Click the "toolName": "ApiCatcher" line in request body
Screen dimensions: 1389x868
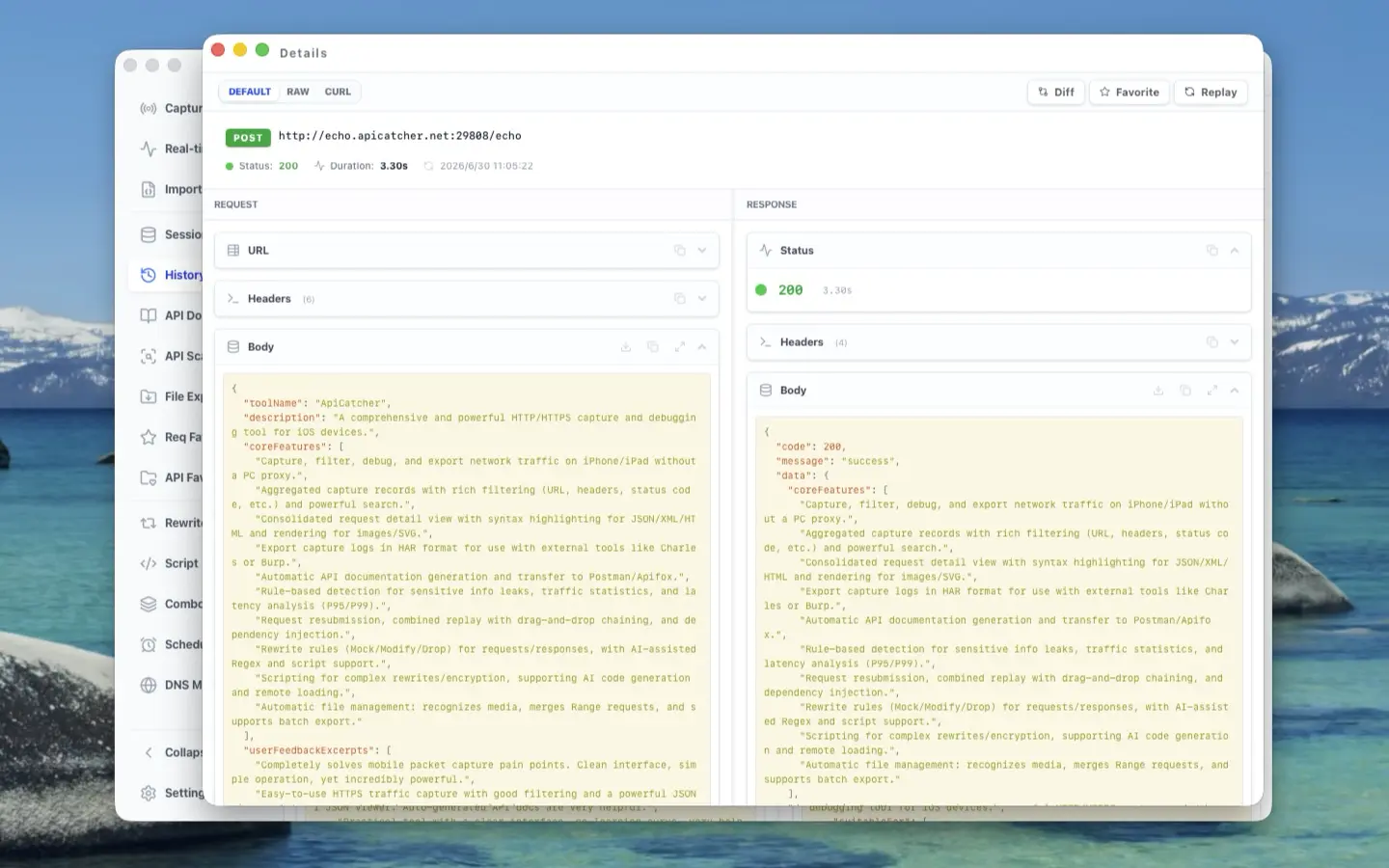pyautogui.click(x=317, y=403)
